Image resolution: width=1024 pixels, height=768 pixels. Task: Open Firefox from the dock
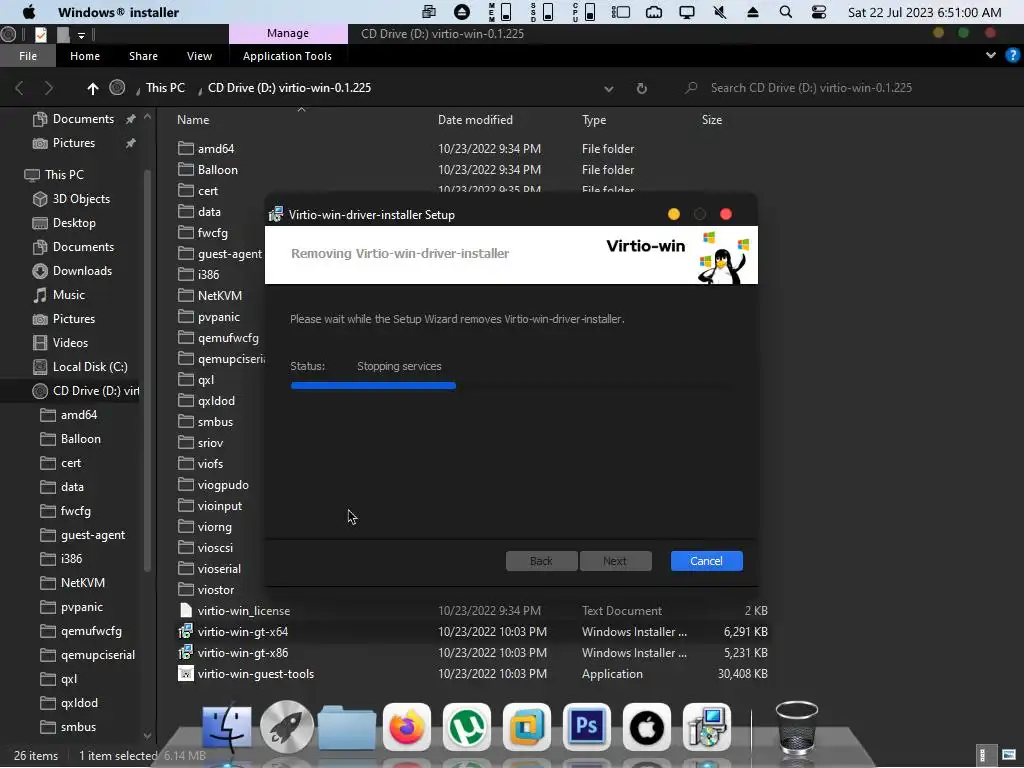(406, 727)
